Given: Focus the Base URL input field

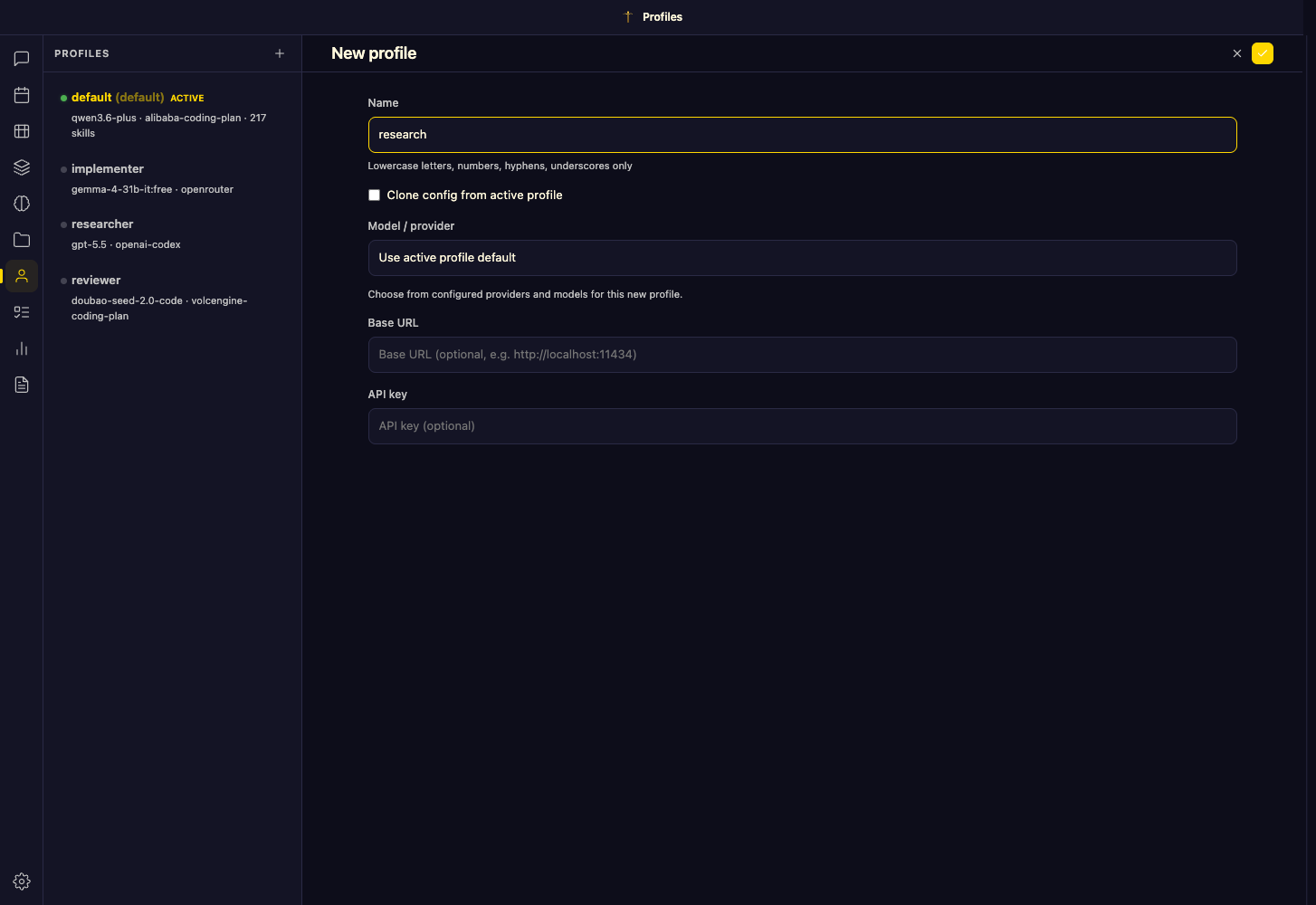Looking at the screenshot, I should coord(802,355).
